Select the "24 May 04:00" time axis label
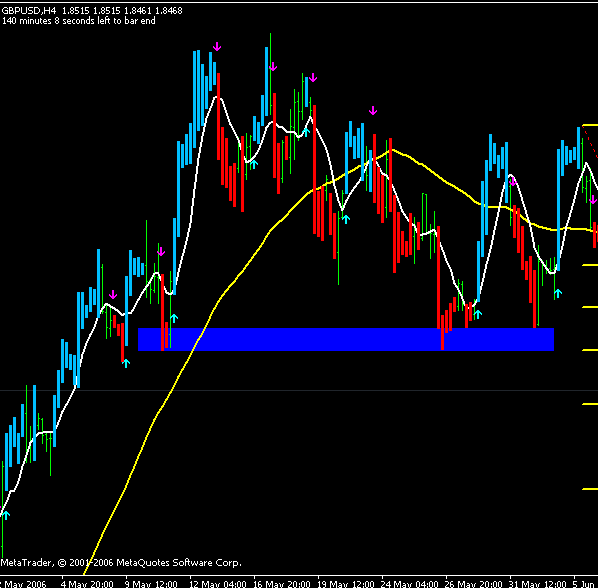 coord(410,584)
